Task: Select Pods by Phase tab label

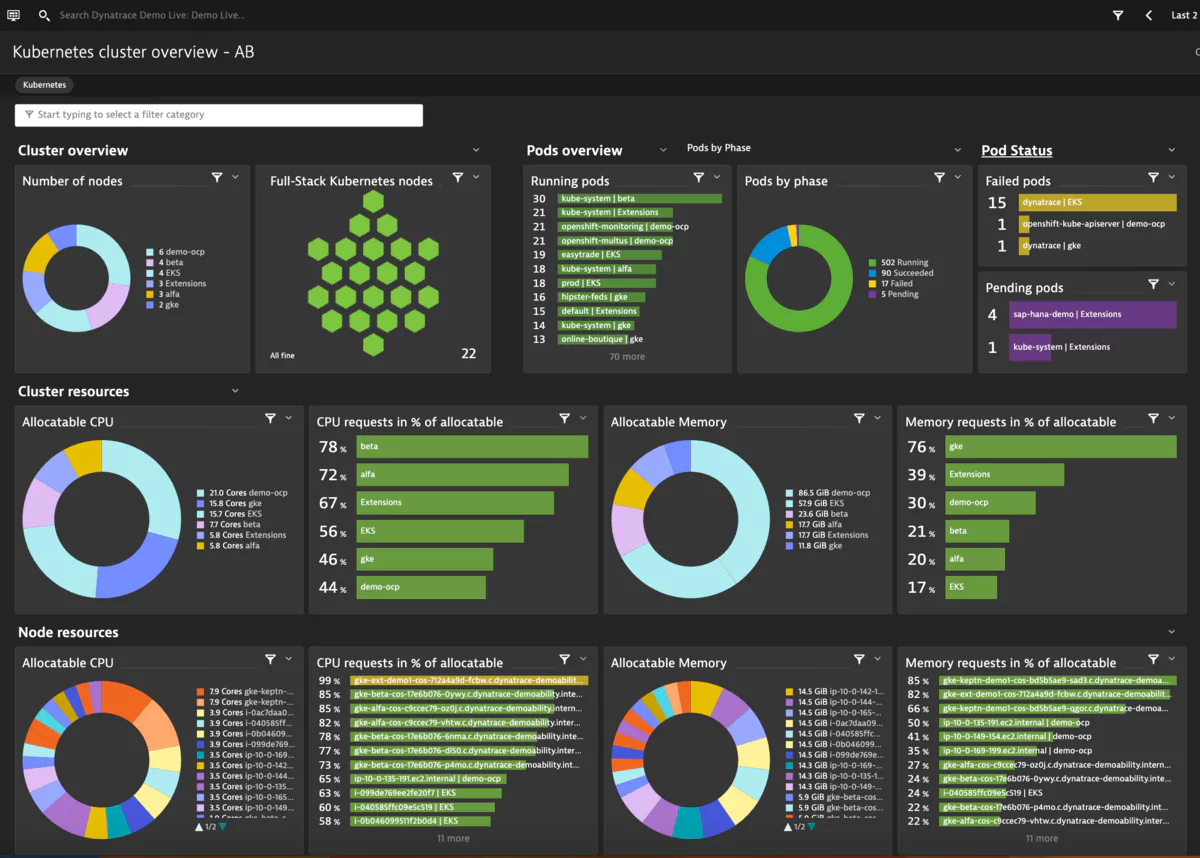Action: pos(718,147)
